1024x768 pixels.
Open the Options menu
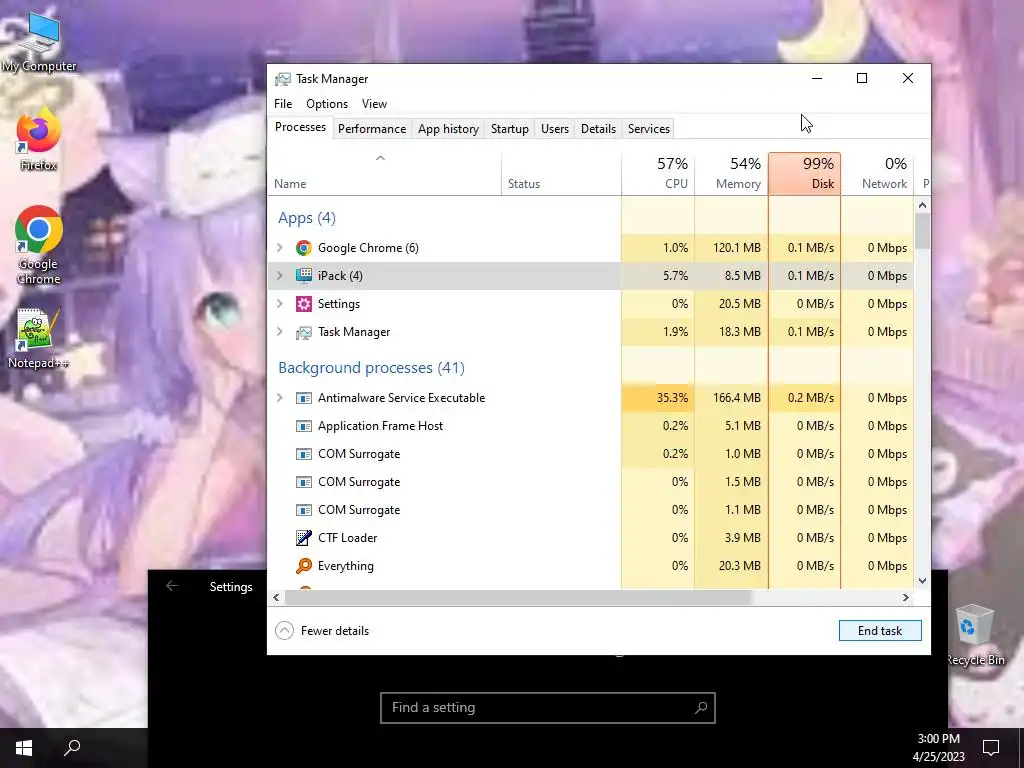pos(327,104)
